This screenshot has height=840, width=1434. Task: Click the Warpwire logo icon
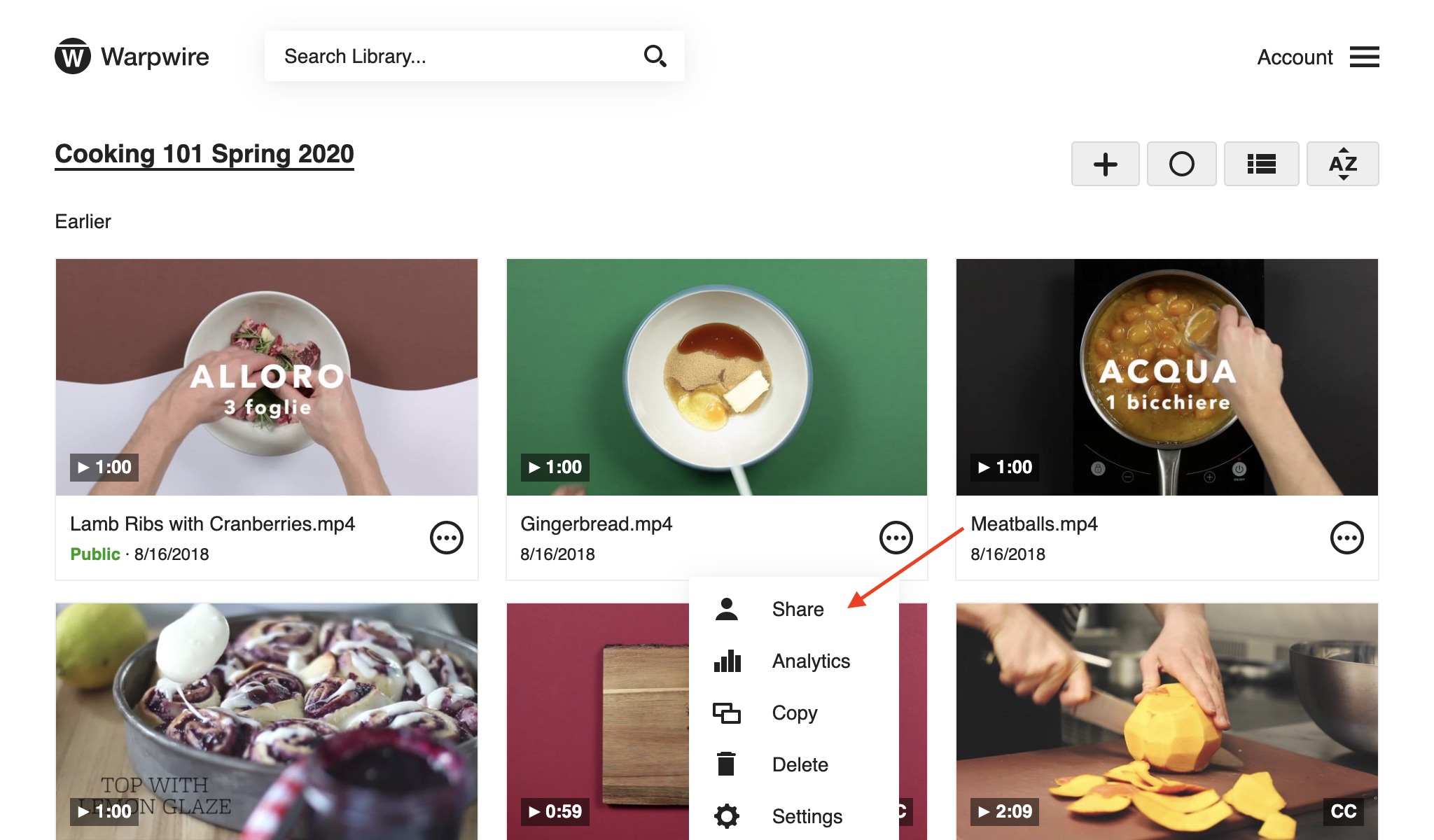click(72, 56)
